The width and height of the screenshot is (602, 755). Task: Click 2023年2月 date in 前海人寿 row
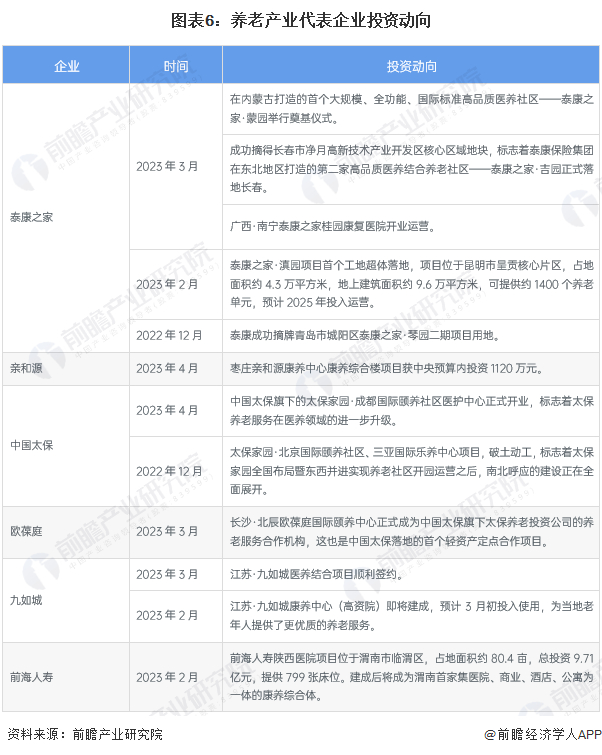(176, 677)
